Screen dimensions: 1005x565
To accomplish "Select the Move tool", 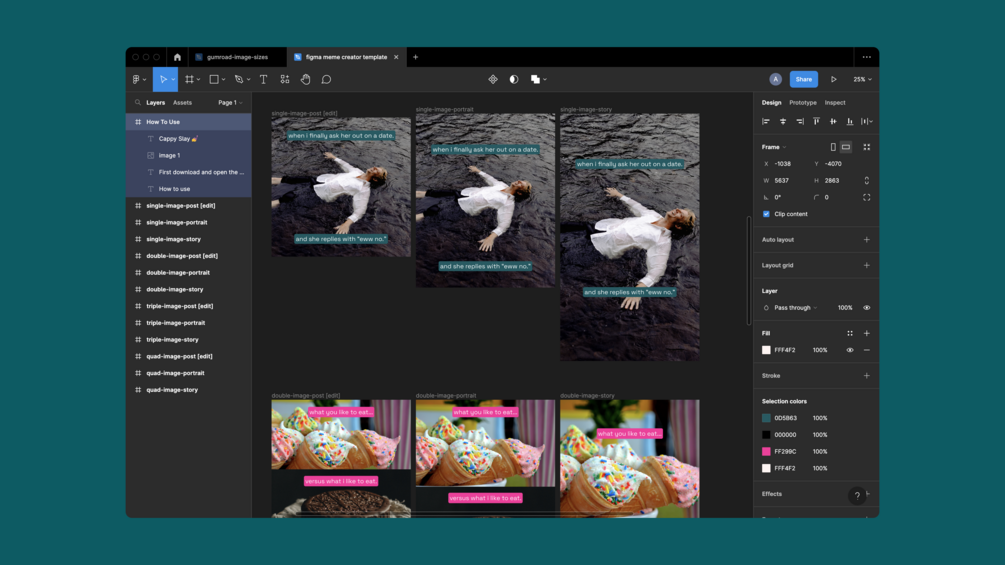I will pyautogui.click(x=163, y=79).
